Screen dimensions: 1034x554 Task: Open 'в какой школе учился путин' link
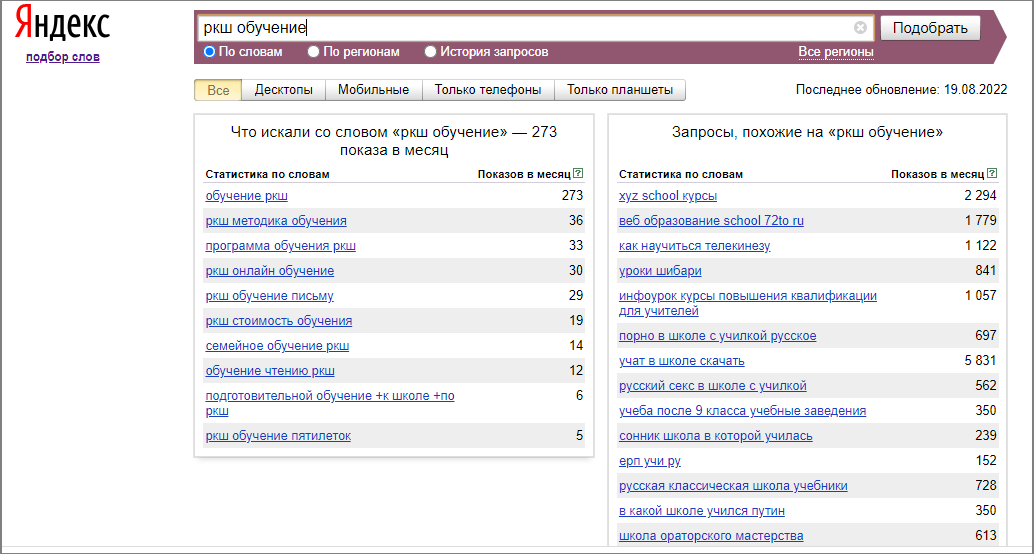coord(702,511)
